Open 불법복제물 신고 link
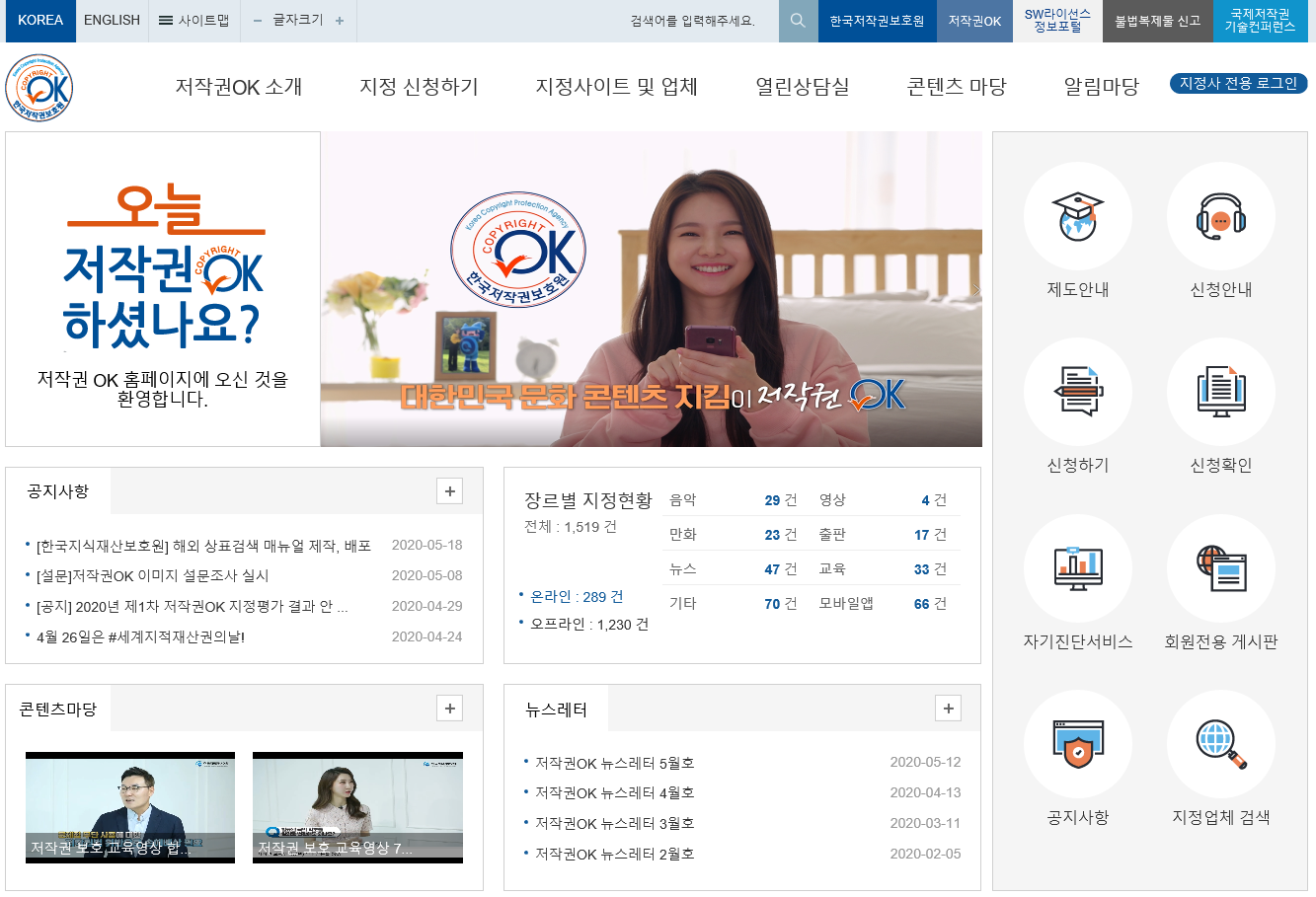 (x=1157, y=21)
